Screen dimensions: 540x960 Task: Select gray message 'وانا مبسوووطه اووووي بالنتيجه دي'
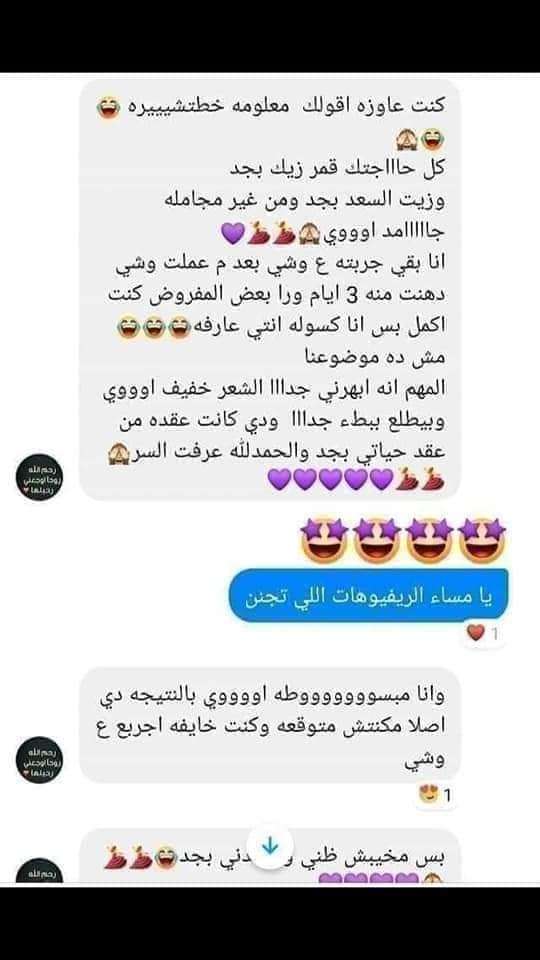[x=270, y=726]
